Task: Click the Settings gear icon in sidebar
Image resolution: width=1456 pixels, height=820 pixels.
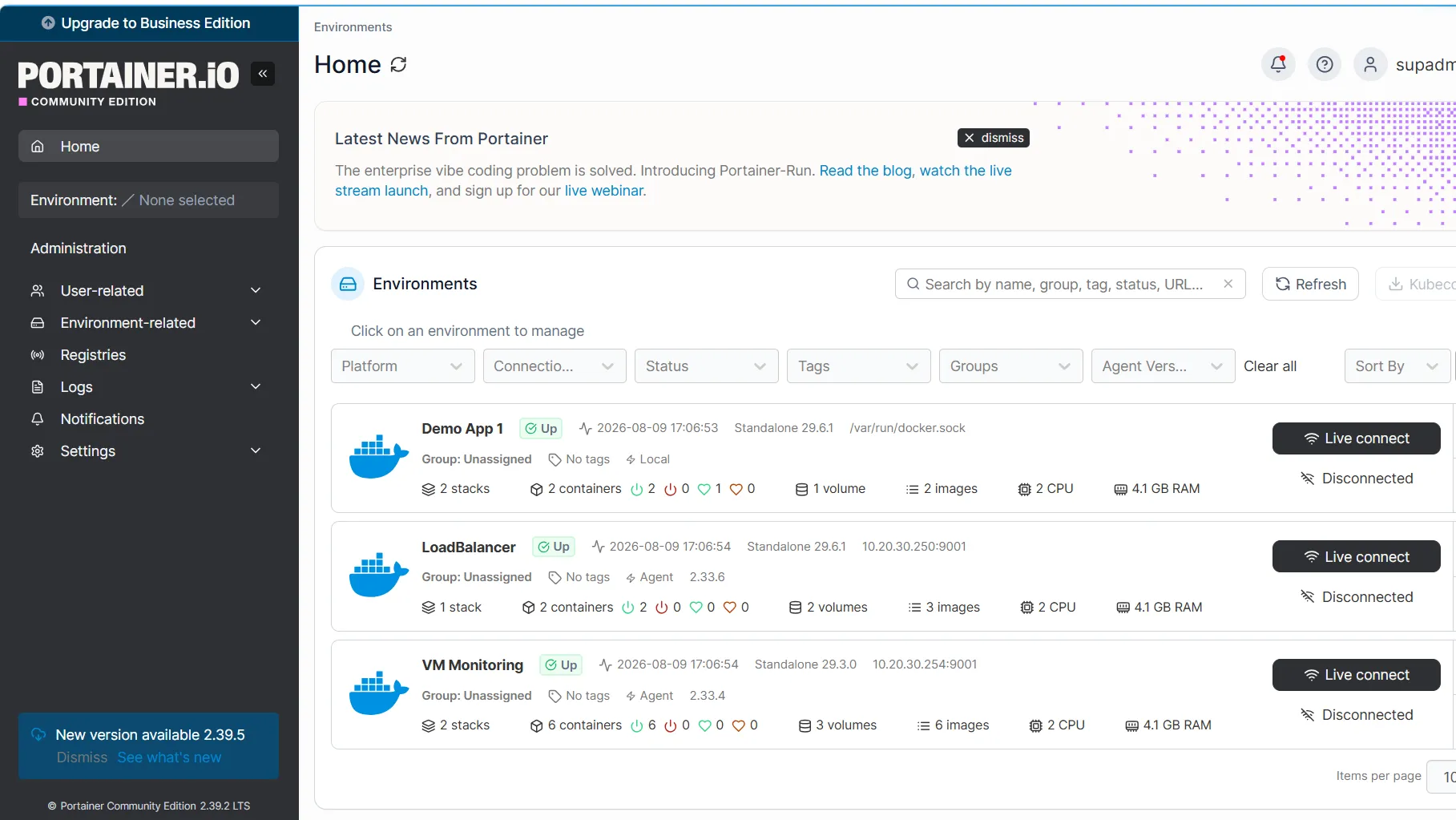Action: (x=38, y=451)
